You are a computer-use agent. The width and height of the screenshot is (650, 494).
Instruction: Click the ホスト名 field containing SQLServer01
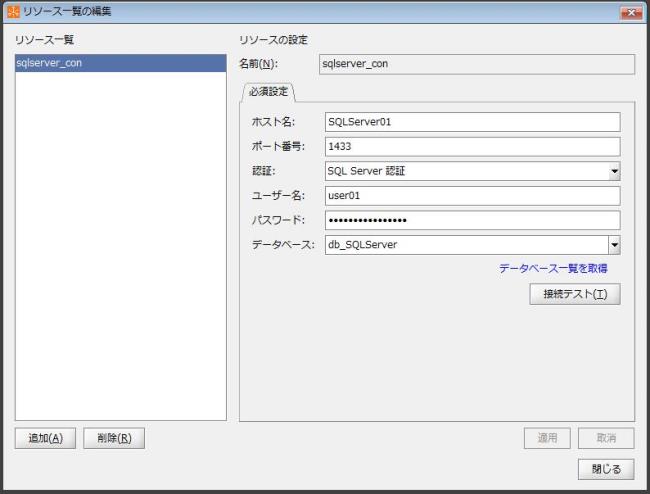(x=472, y=122)
